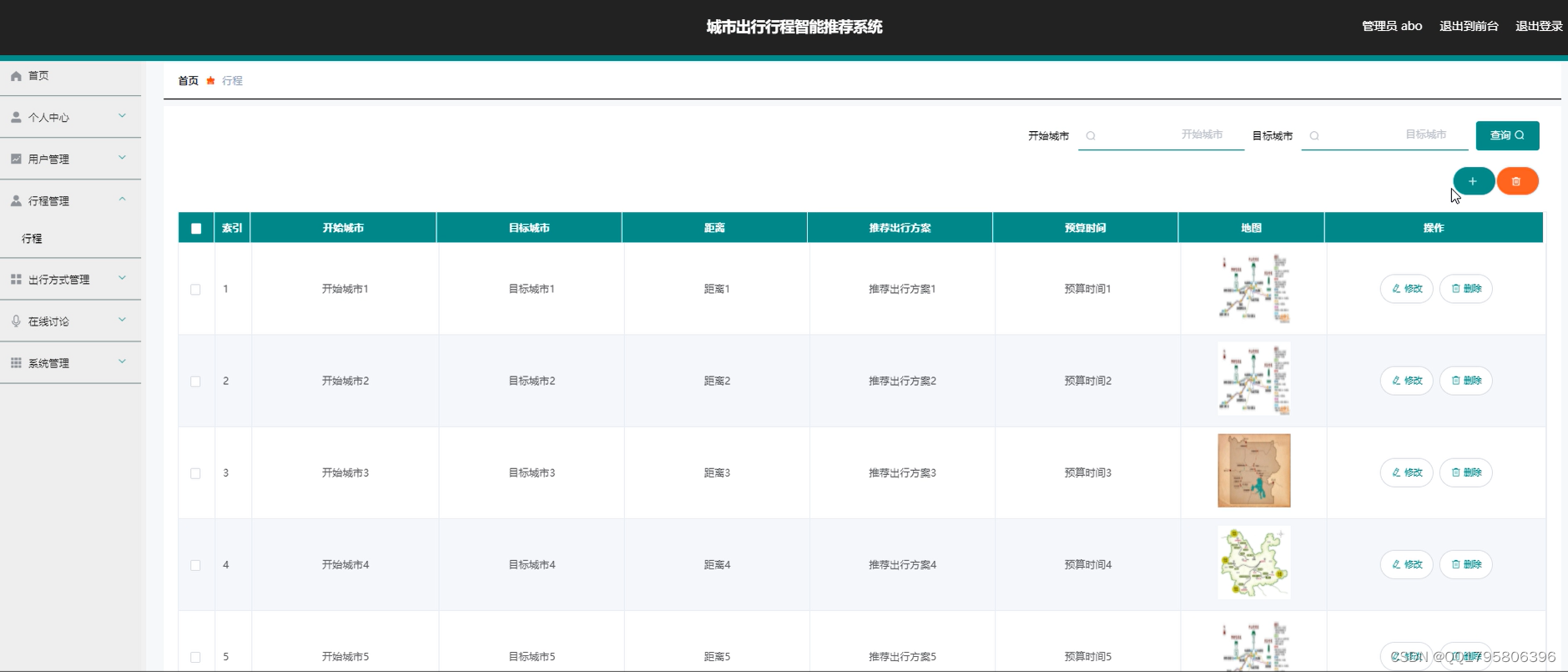The width and height of the screenshot is (1568, 672).
Task: Select the header select-all checkbox
Action: pos(196,229)
